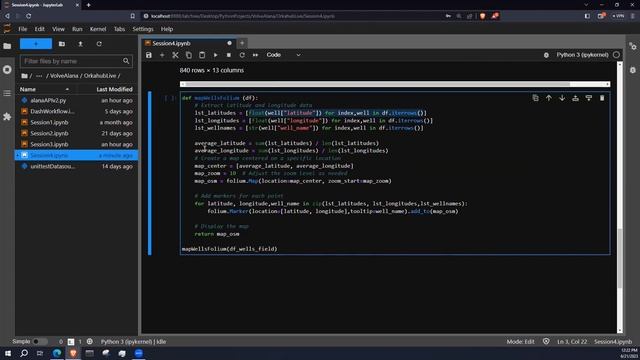Move the cell up
The image size is (640, 360).
coord(549,98)
